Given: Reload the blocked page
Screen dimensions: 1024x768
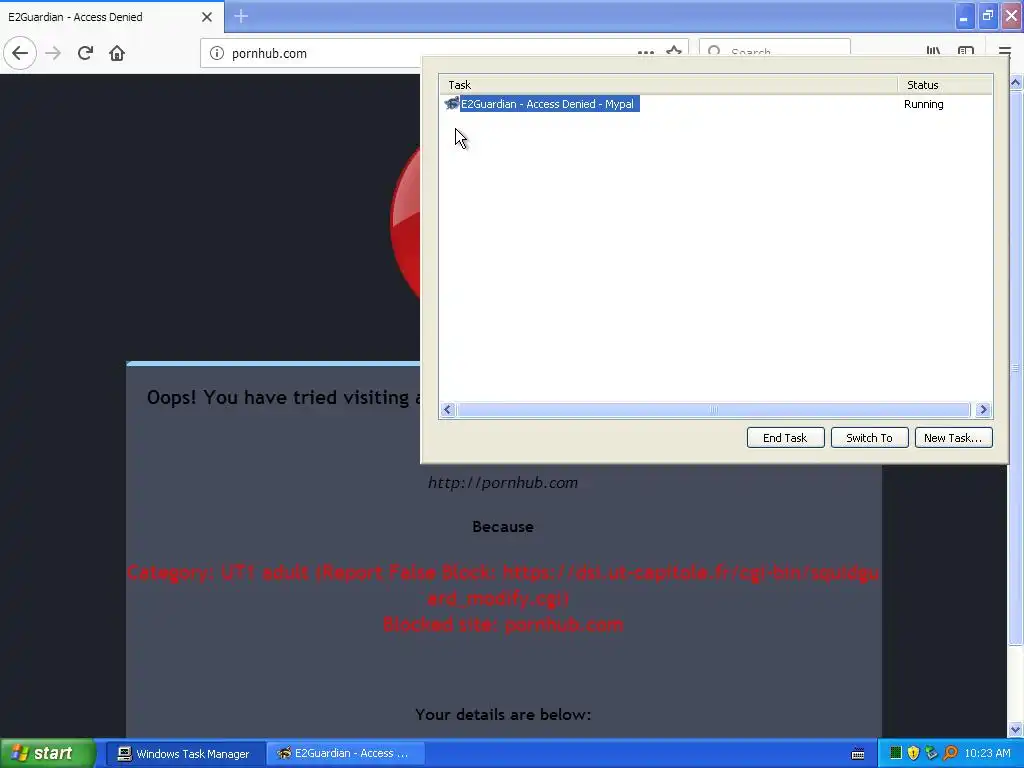Looking at the screenshot, I should pyautogui.click(x=85, y=53).
